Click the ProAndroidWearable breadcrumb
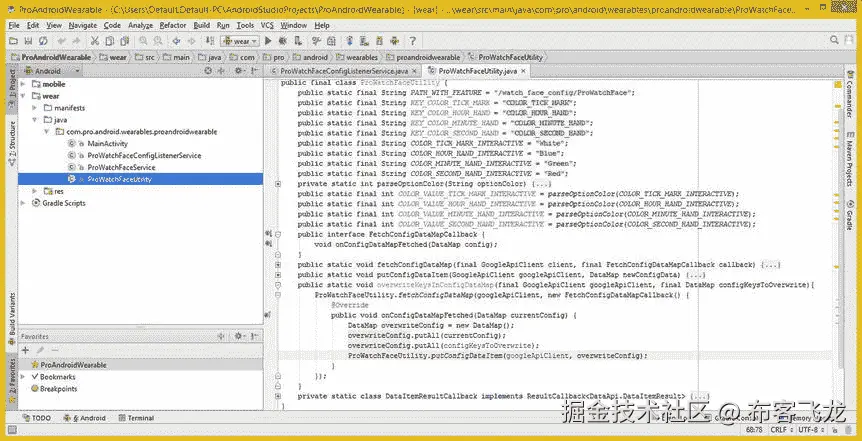The height and width of the screenshot is (441, 862). tap(52, 57)
